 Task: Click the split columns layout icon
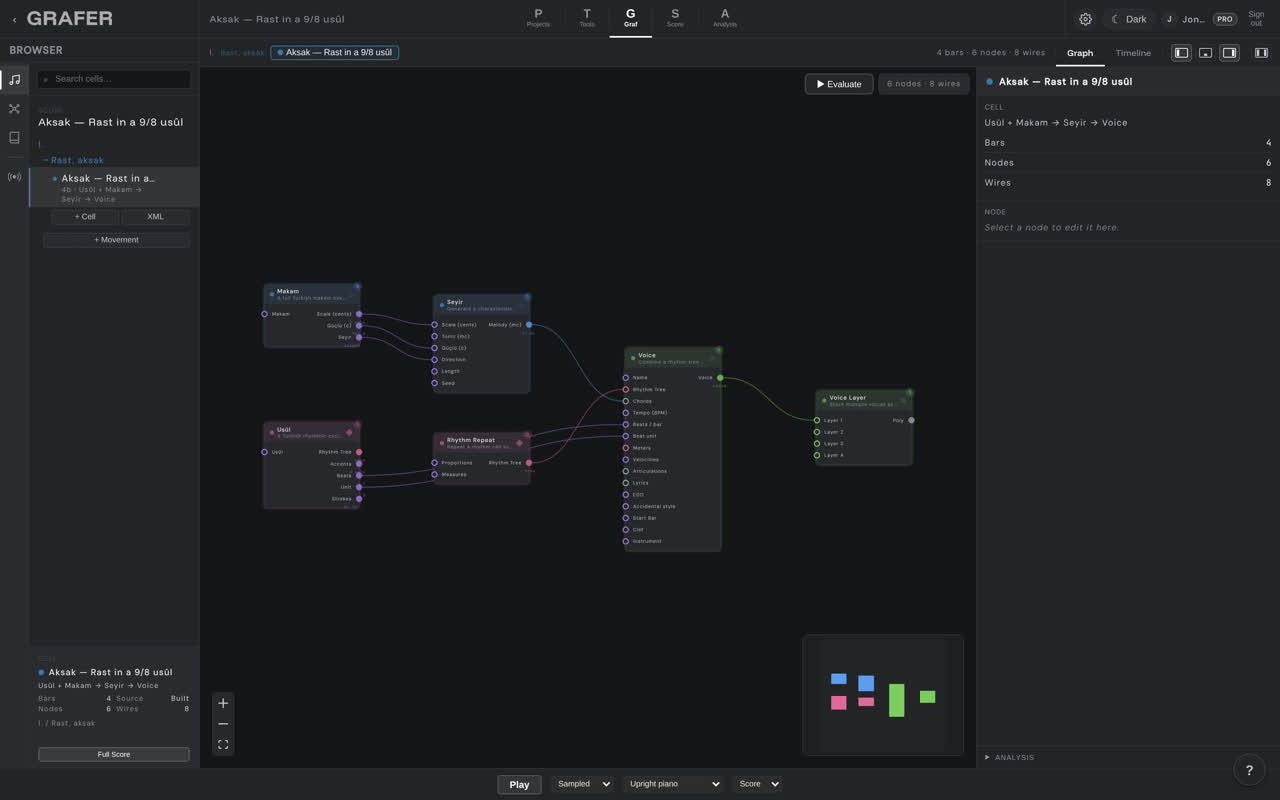pyautogui.click(x=1261, y=53)
